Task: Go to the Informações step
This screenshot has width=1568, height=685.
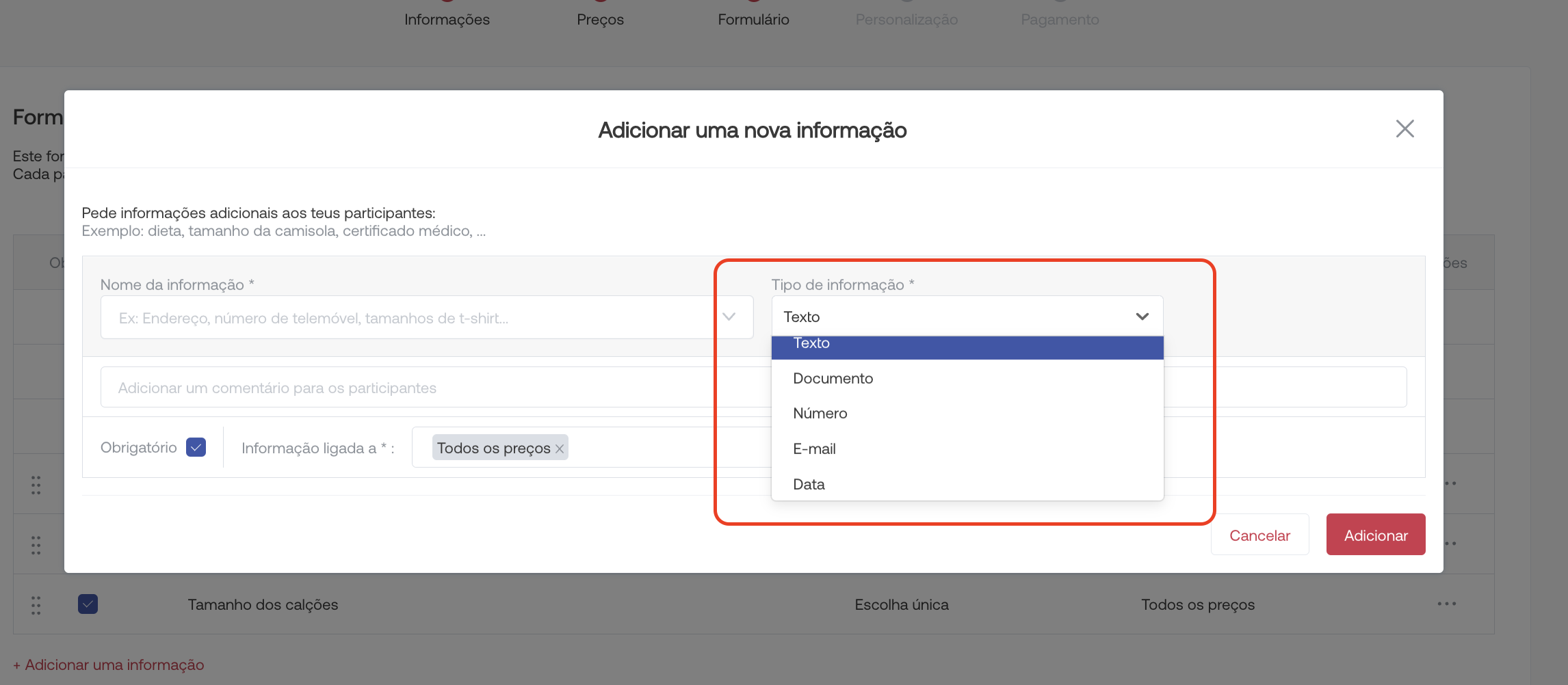Action: (447, 19)
